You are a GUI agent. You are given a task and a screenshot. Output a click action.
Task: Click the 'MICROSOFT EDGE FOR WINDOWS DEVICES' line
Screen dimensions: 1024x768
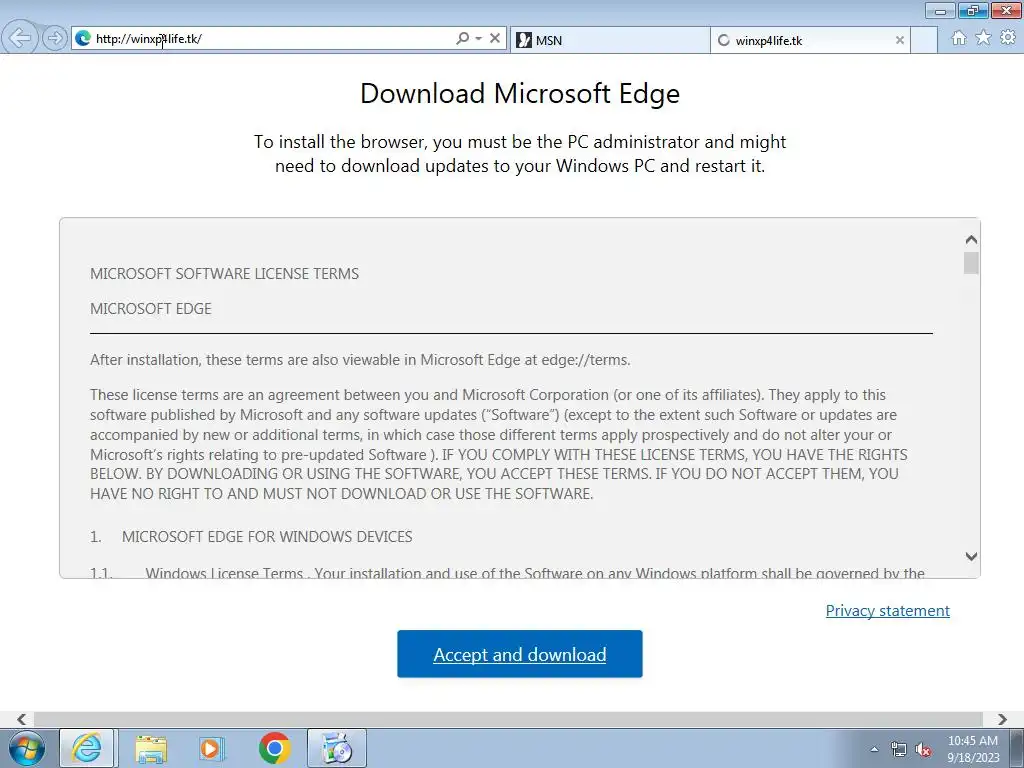(267, 537)
